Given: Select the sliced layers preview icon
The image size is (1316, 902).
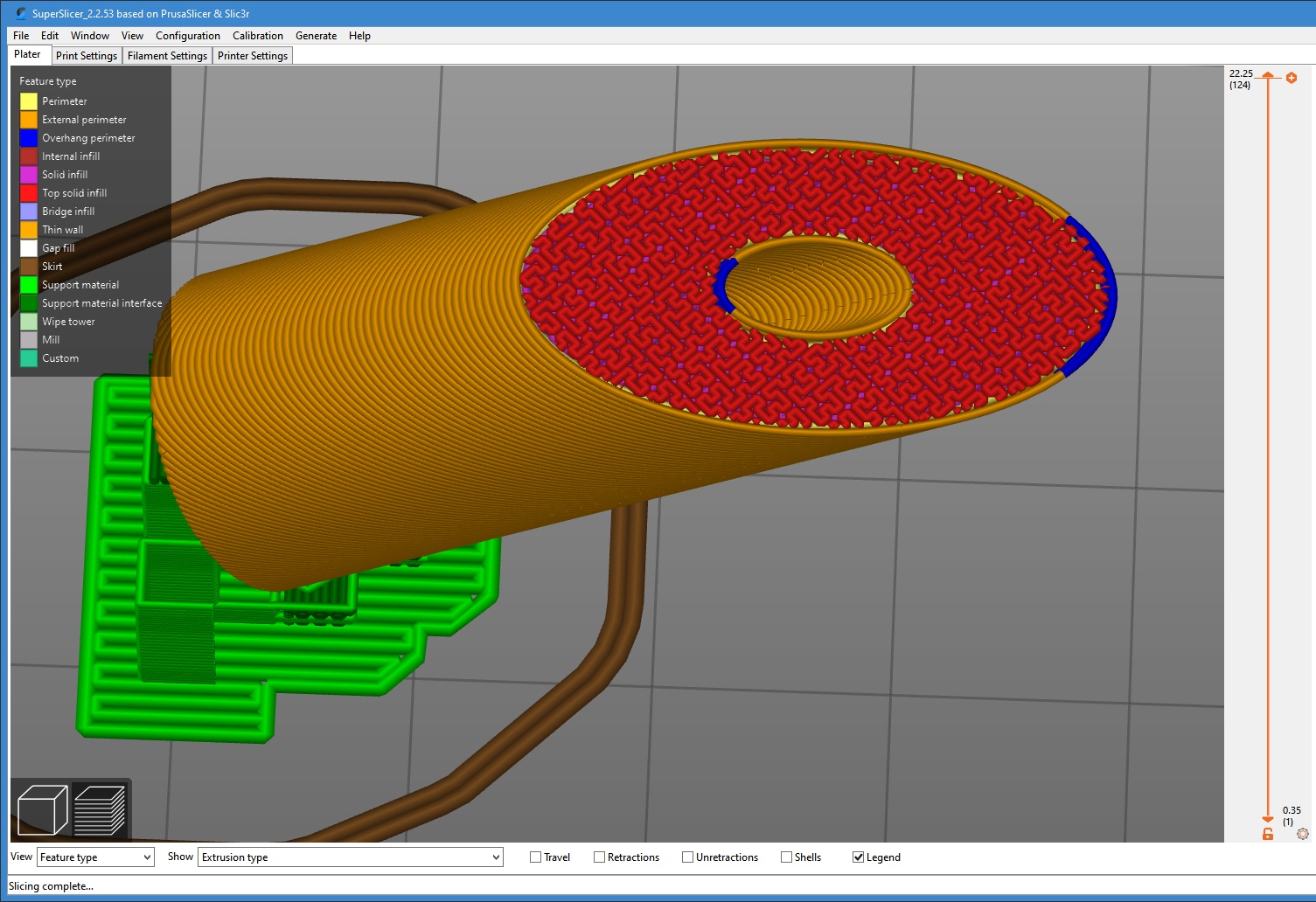Looking at the screenshot, I should pyautogui.click(x=99, y=809).
